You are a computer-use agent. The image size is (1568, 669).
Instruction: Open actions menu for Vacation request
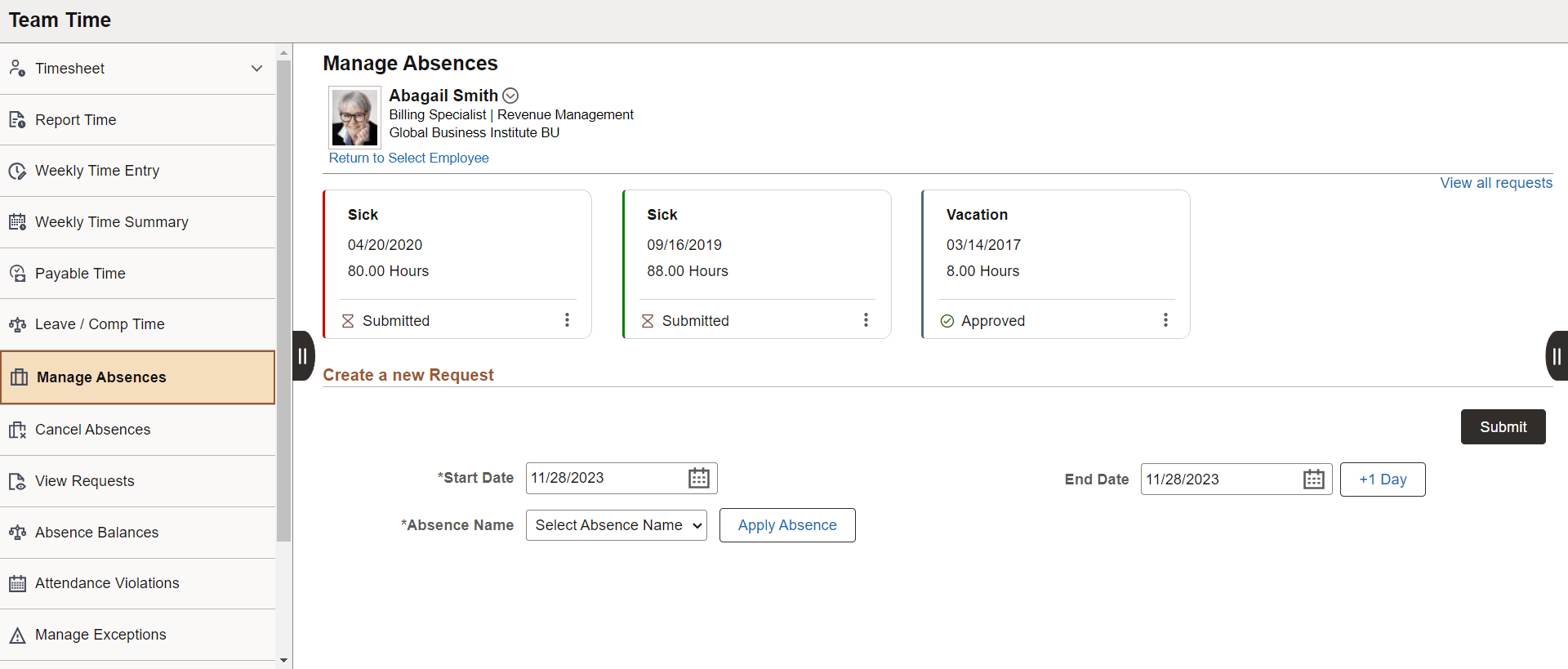[1165, 320]
